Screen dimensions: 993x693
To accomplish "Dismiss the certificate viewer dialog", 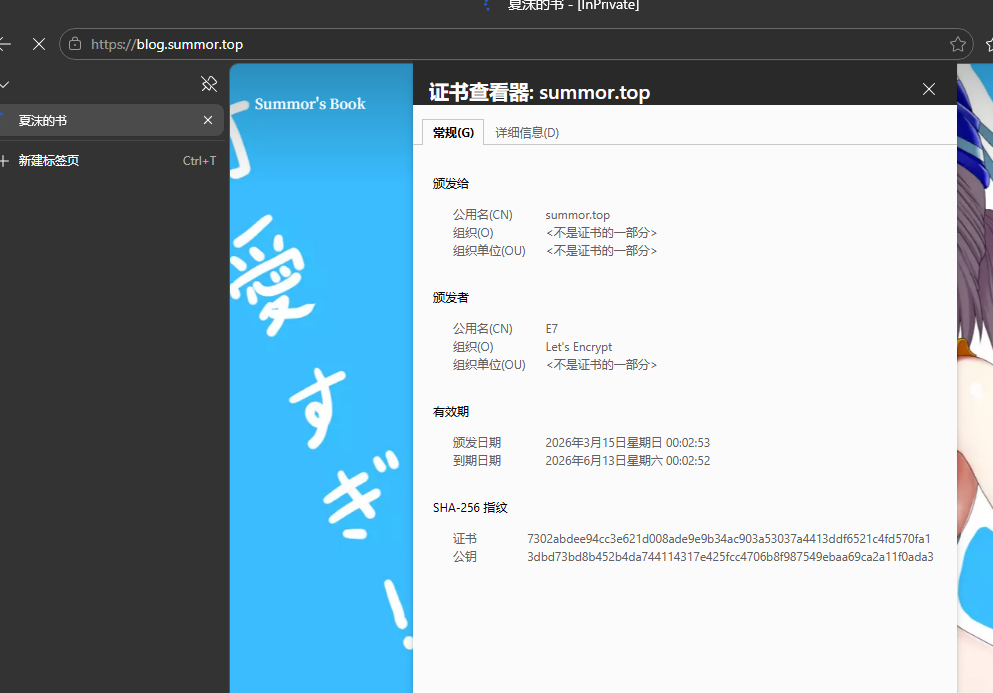I will click(928, 89).
